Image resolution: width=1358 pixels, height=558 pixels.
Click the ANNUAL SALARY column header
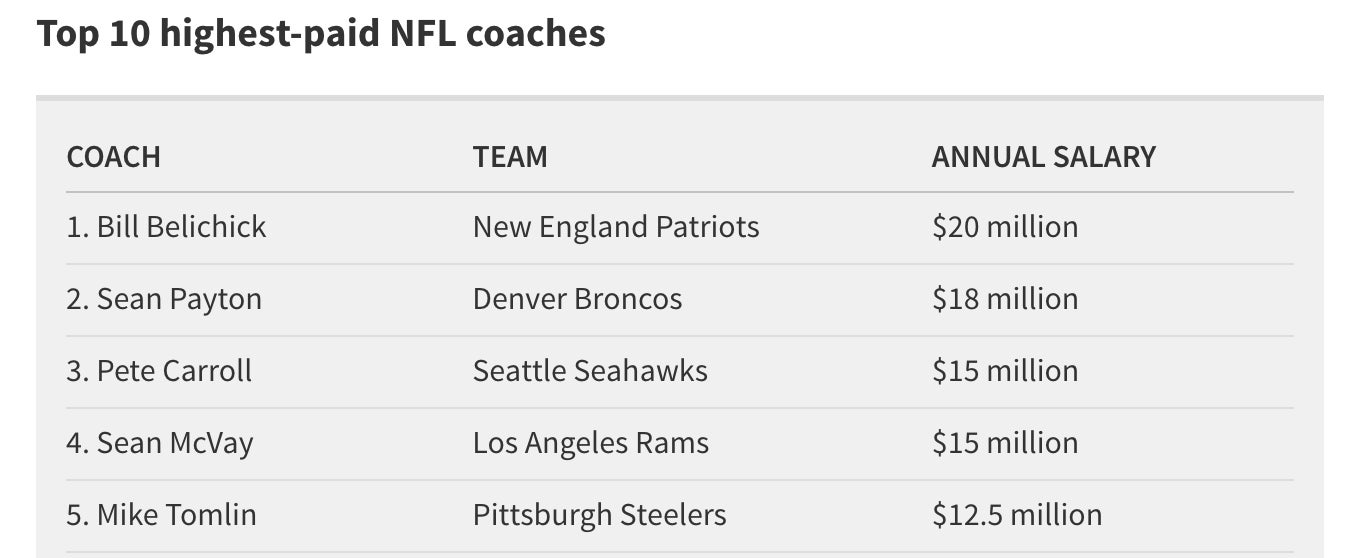1043,157
